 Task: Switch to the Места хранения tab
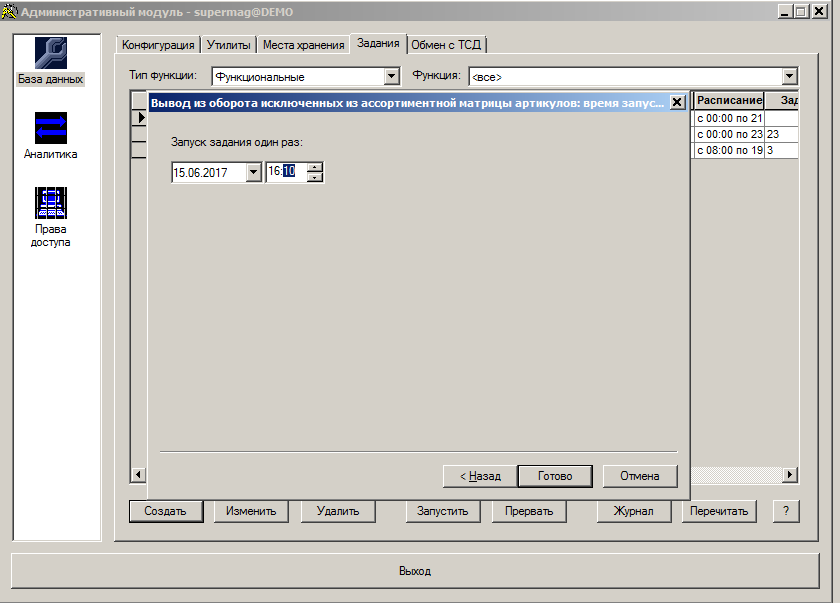point(304,45)
